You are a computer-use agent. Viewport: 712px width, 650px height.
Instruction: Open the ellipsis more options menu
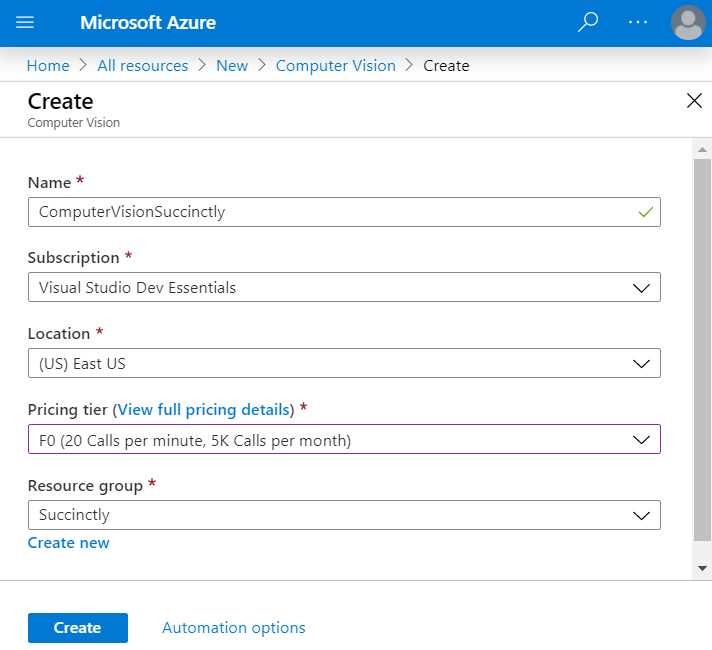click(638, 22)
